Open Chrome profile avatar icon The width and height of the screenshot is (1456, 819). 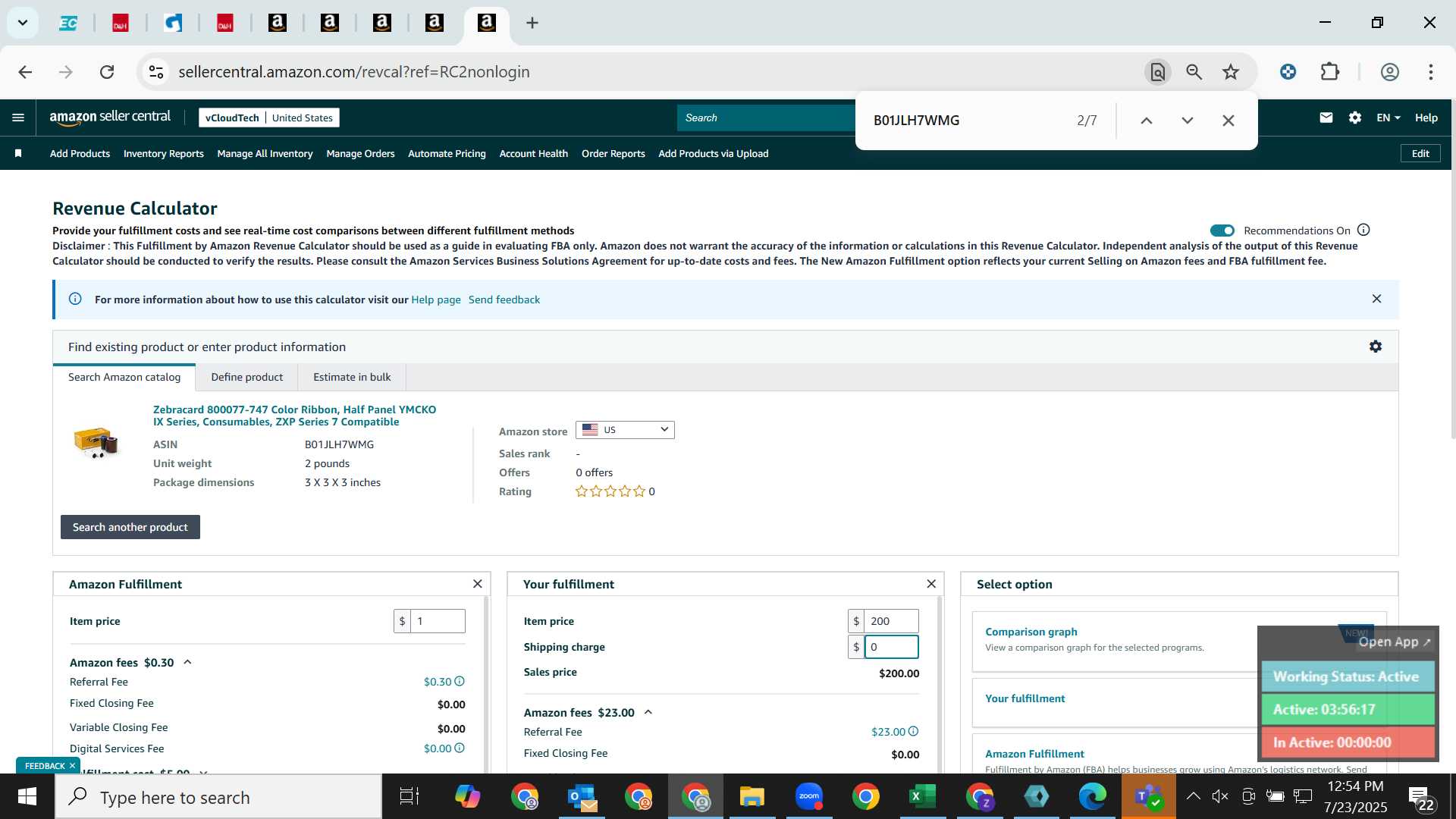point(1389,72)
